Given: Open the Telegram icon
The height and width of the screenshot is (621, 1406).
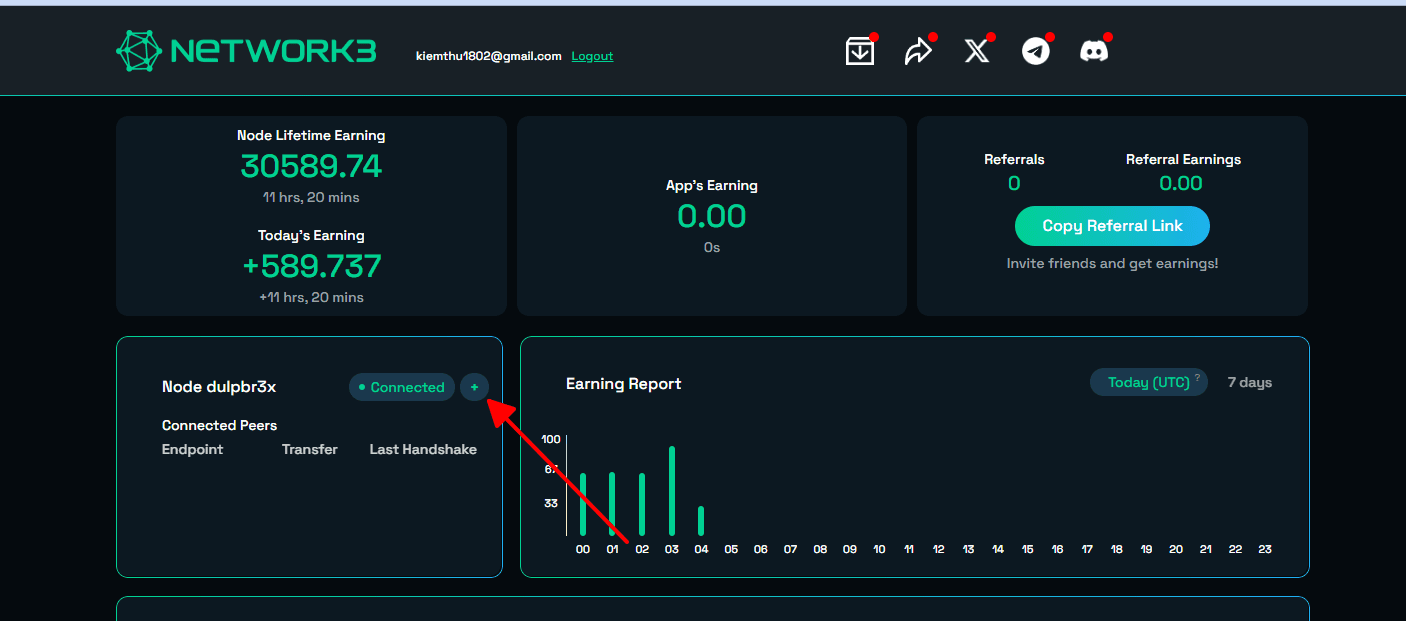Looking at the screenshot, I should pos(1036,51).
